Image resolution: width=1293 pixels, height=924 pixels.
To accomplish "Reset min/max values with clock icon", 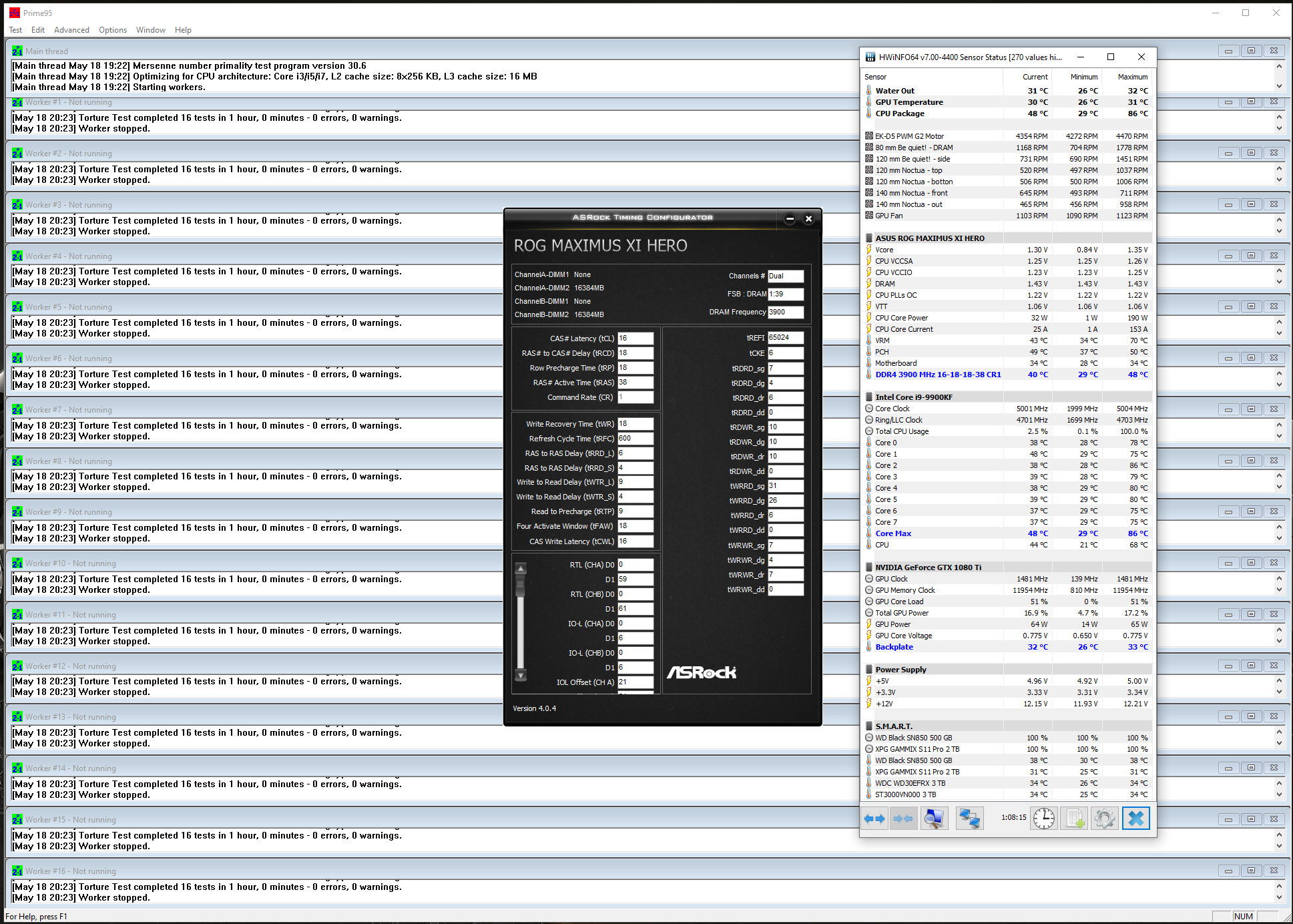I will (1044, 819).
